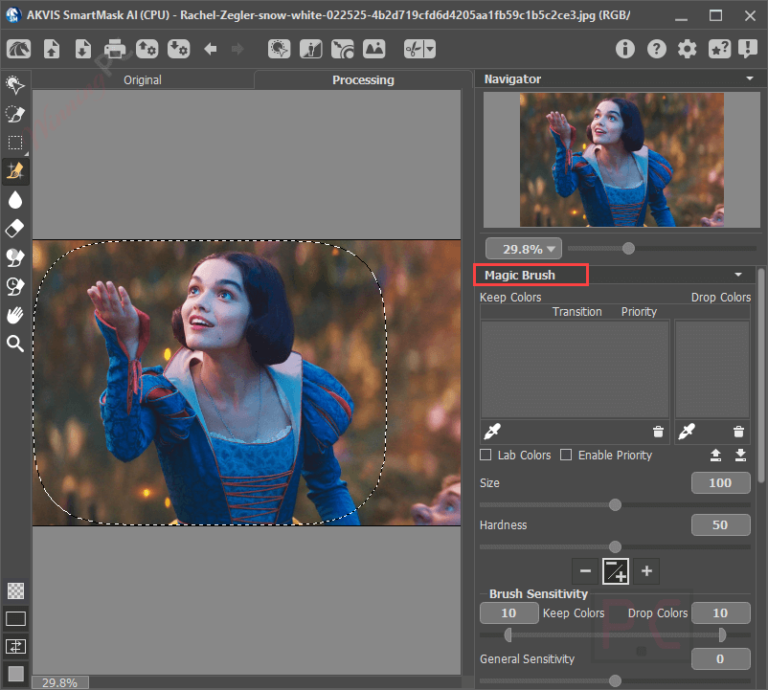Click the Drop Colors sensitivity field

[720, 613]
